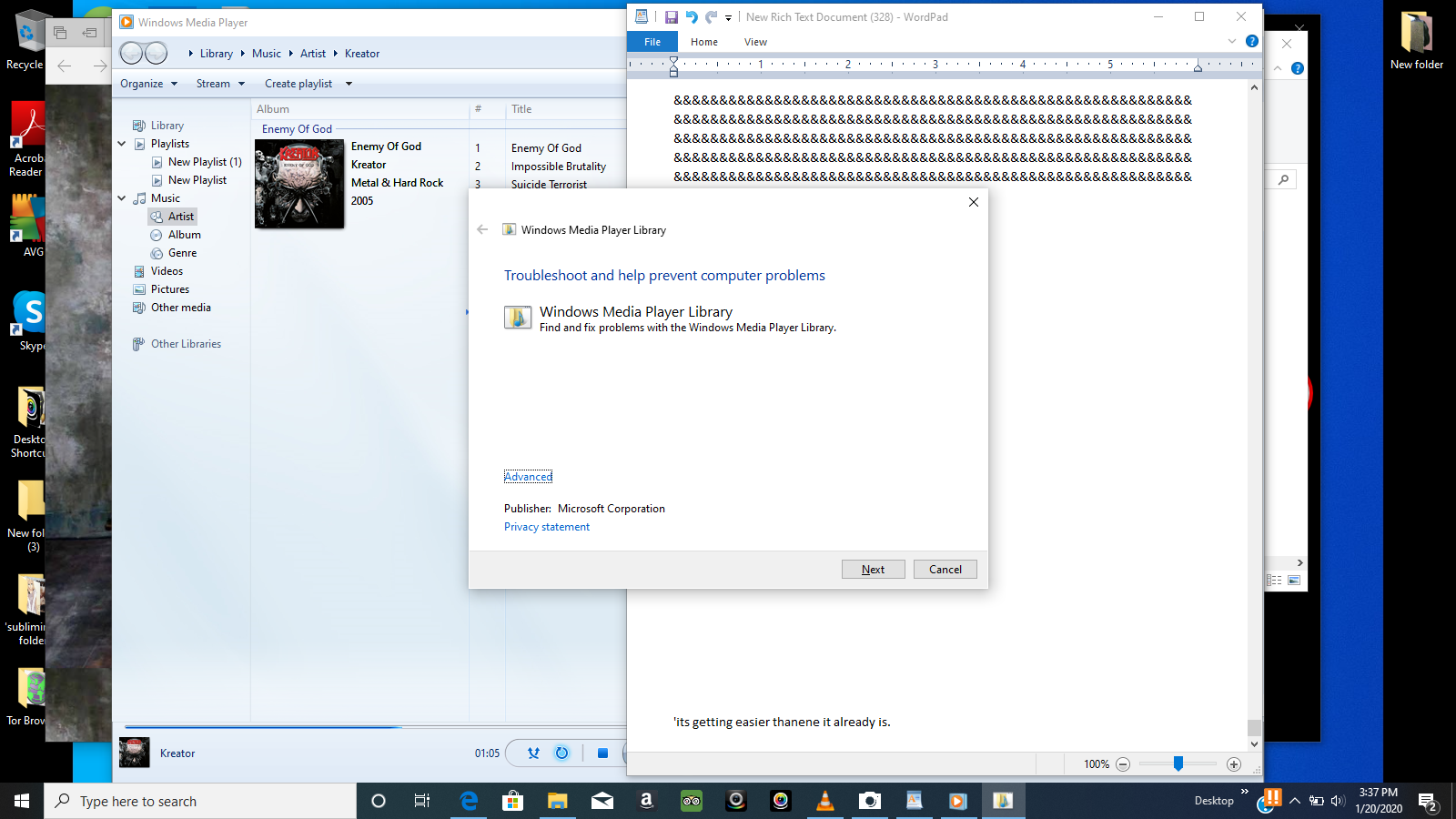Open the Home tab in WordPad

tap(703, 42)
